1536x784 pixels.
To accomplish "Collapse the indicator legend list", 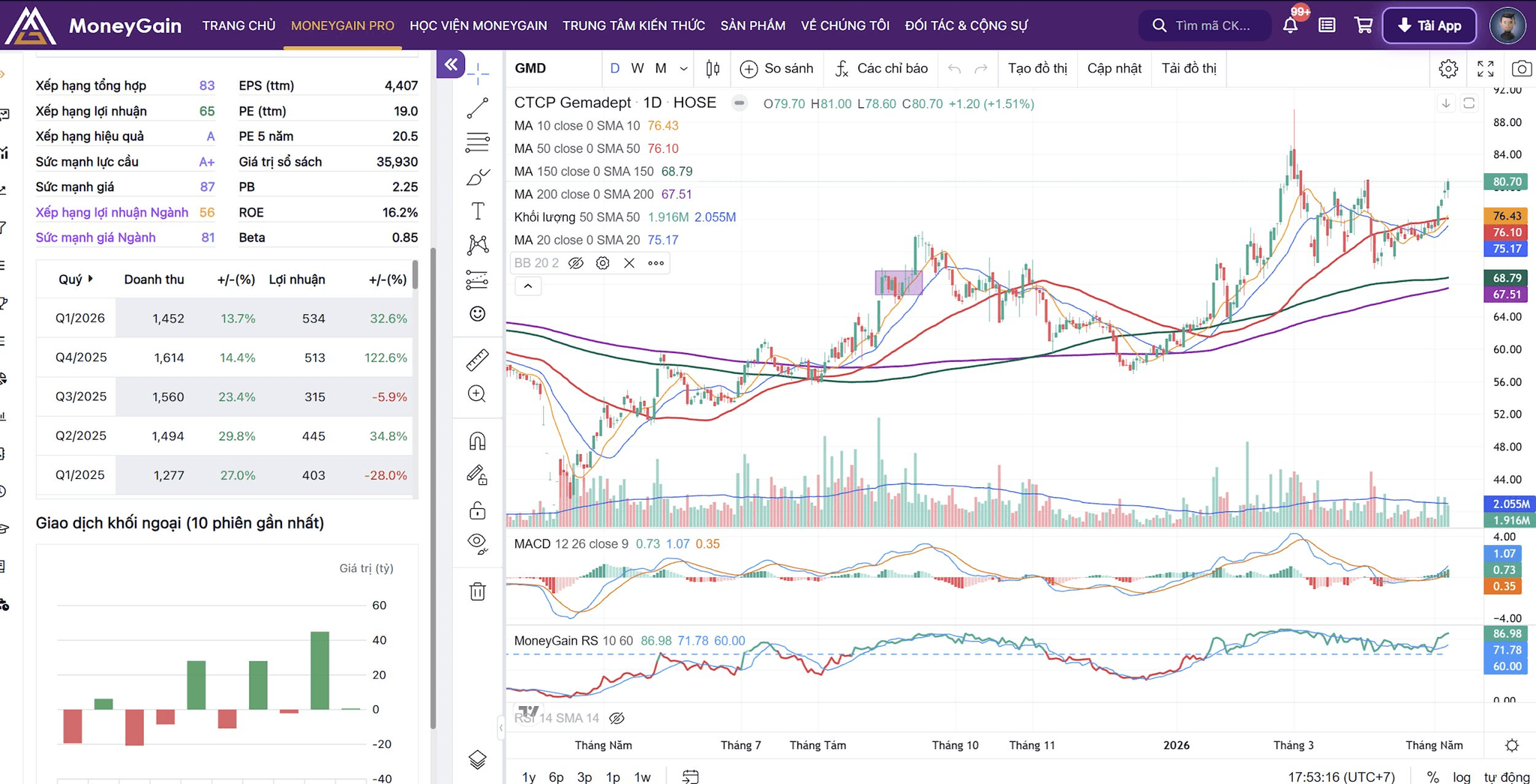I will pos(528,286).
